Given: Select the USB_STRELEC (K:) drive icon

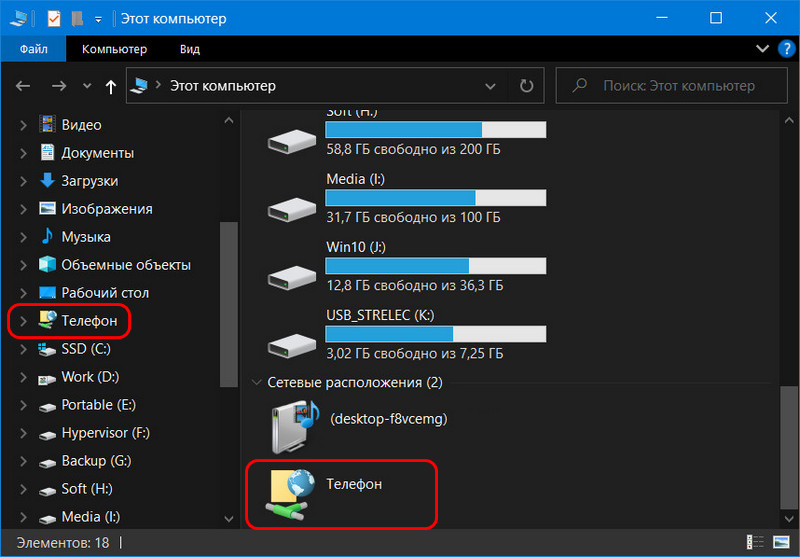Looking at the screenshot, I should tap(292, 345).
